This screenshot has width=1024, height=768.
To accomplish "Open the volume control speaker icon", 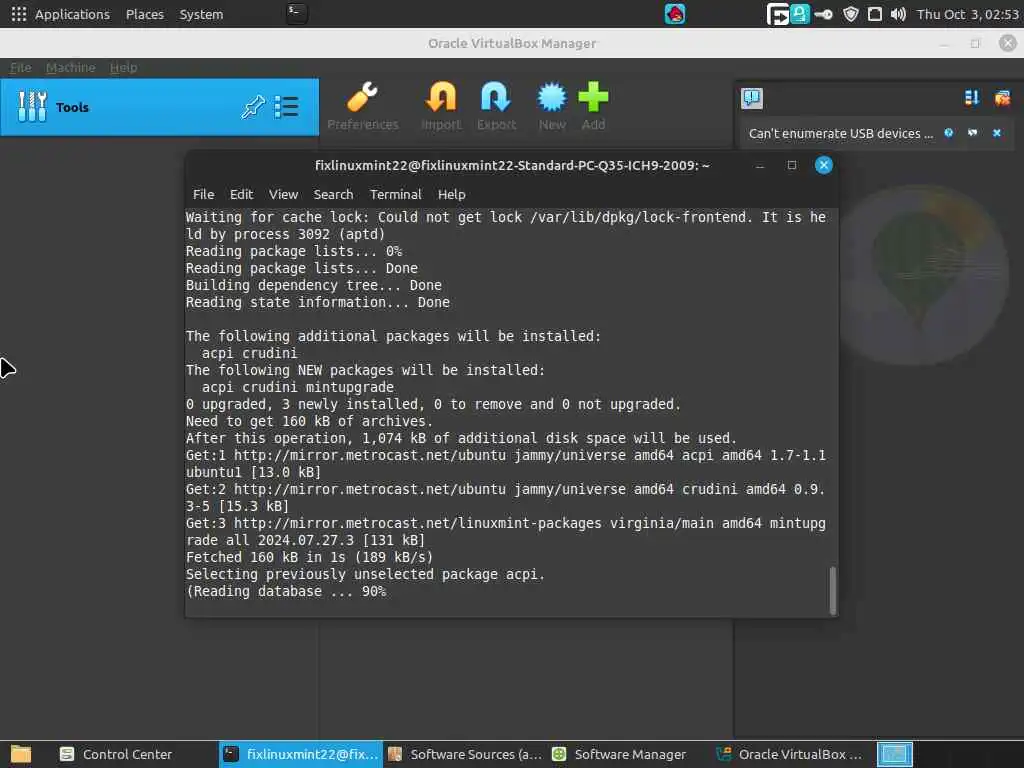I will click(898, 14).
